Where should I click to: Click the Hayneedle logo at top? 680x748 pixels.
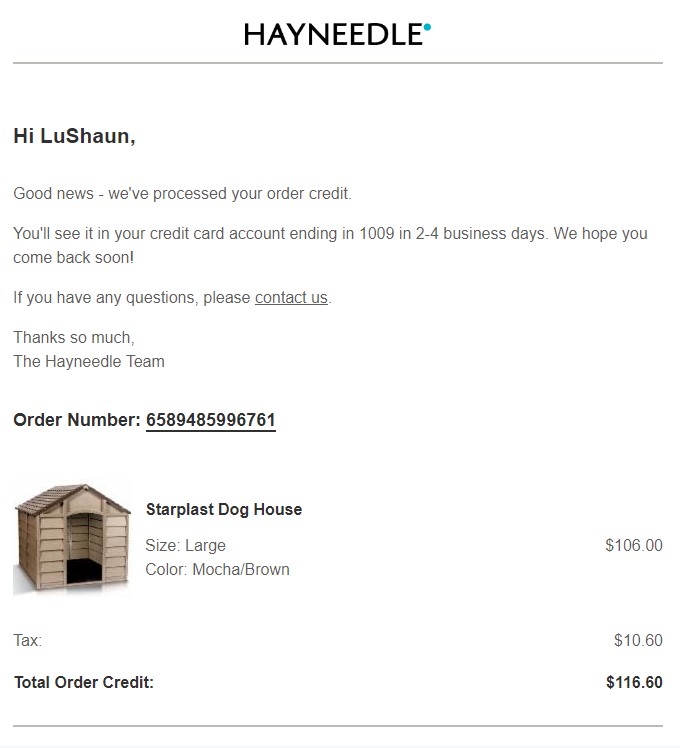337,34
